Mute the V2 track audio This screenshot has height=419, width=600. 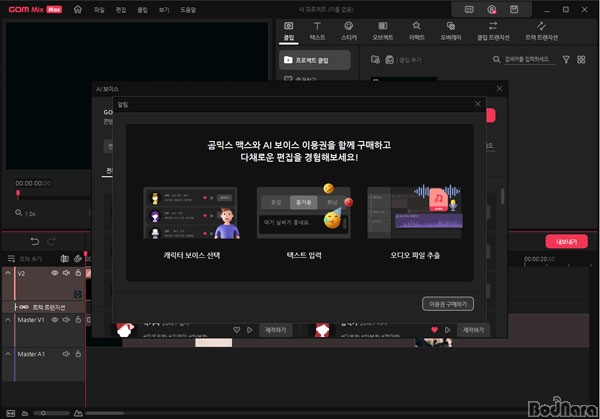pos(66,273)
